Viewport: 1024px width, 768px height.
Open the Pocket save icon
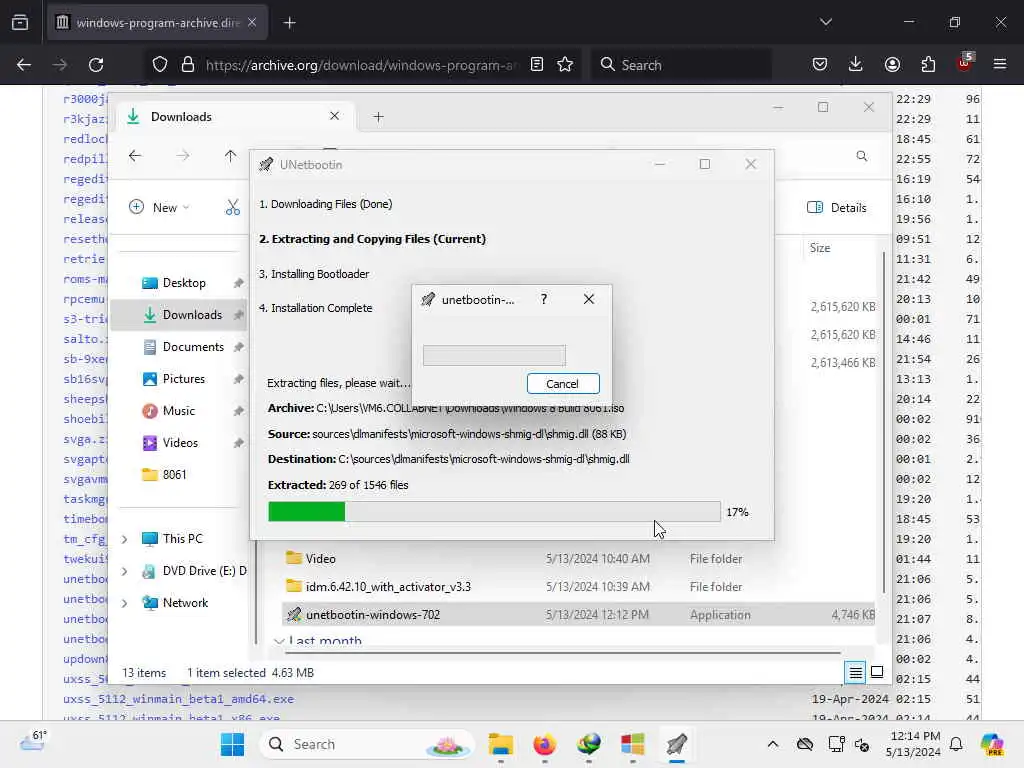(820, 65)
